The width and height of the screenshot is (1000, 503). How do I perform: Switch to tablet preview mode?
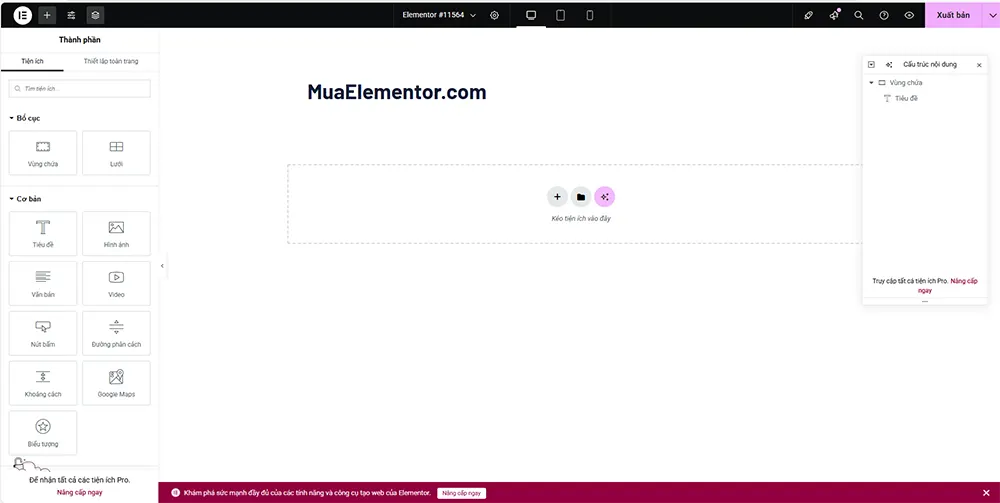point(561,15)
